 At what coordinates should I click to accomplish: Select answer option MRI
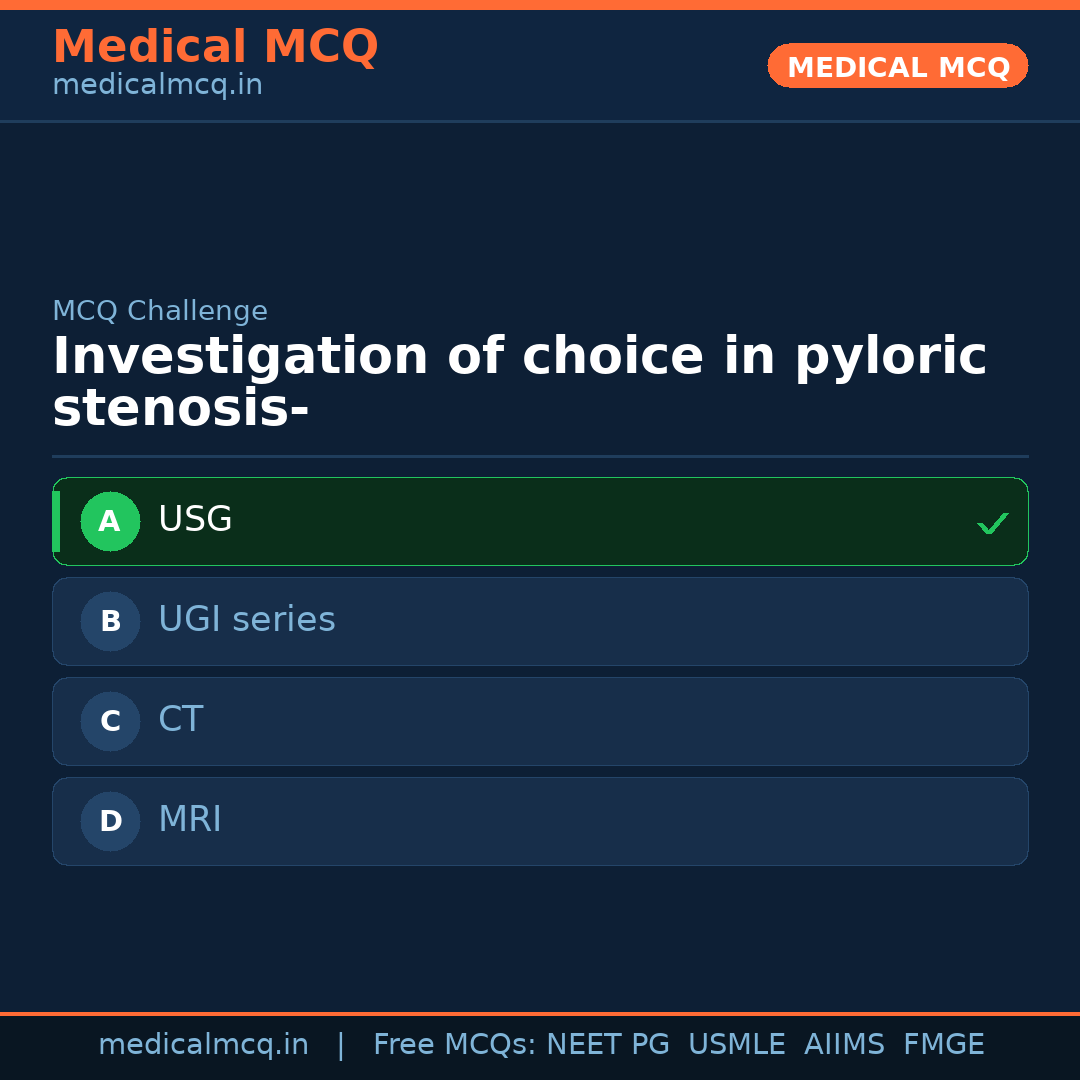pyautogui.click(x=540, y=821)
